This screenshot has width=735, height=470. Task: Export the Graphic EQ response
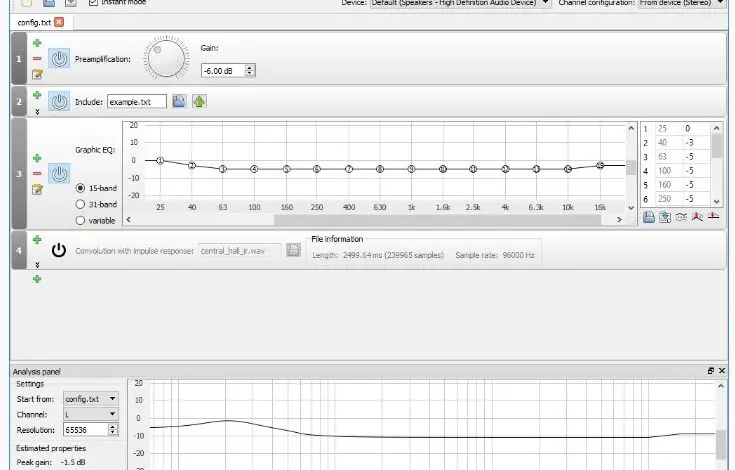coord(665,217)
